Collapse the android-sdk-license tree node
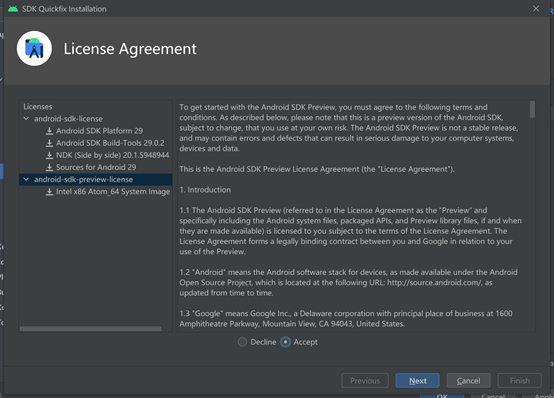554x398 pixels. [x=26, y=119]
